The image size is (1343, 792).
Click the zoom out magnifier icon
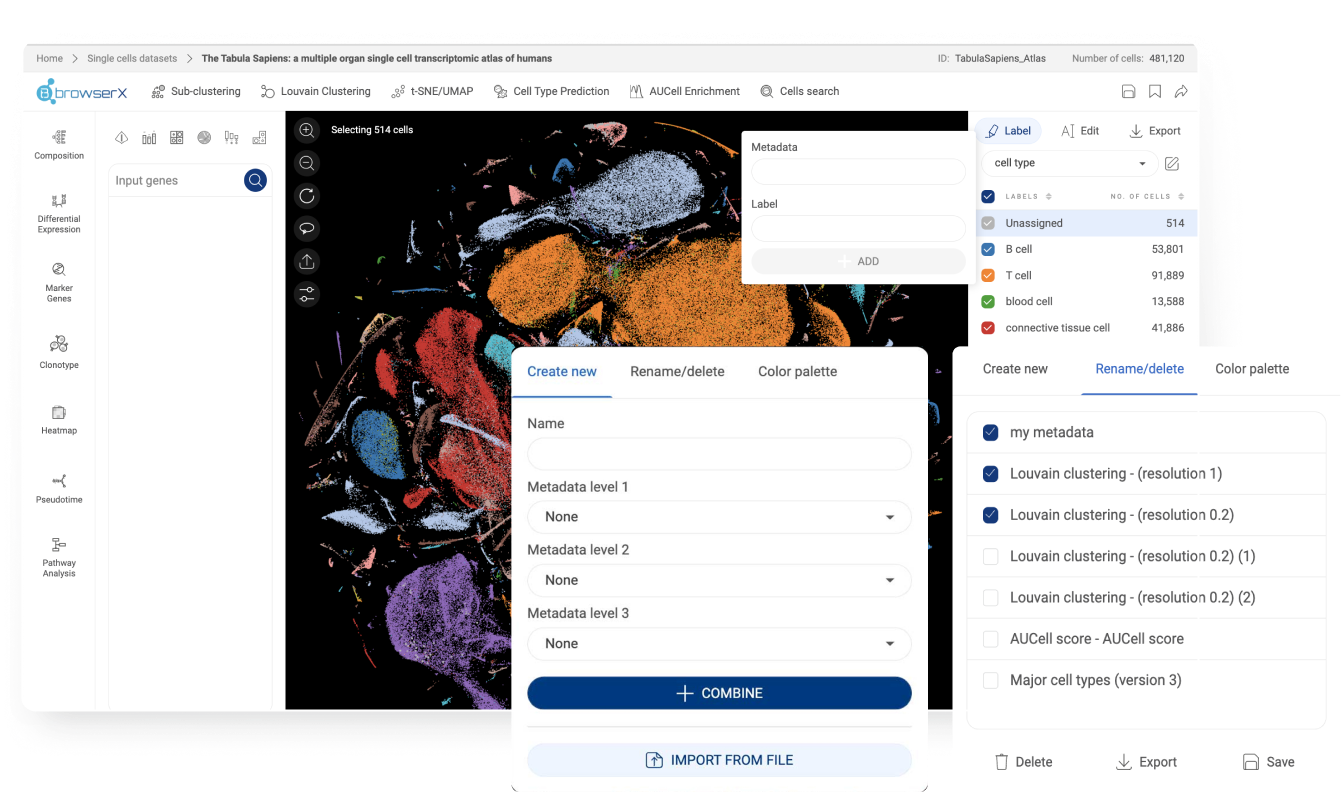pyautogui.click(x=307, y=163)
